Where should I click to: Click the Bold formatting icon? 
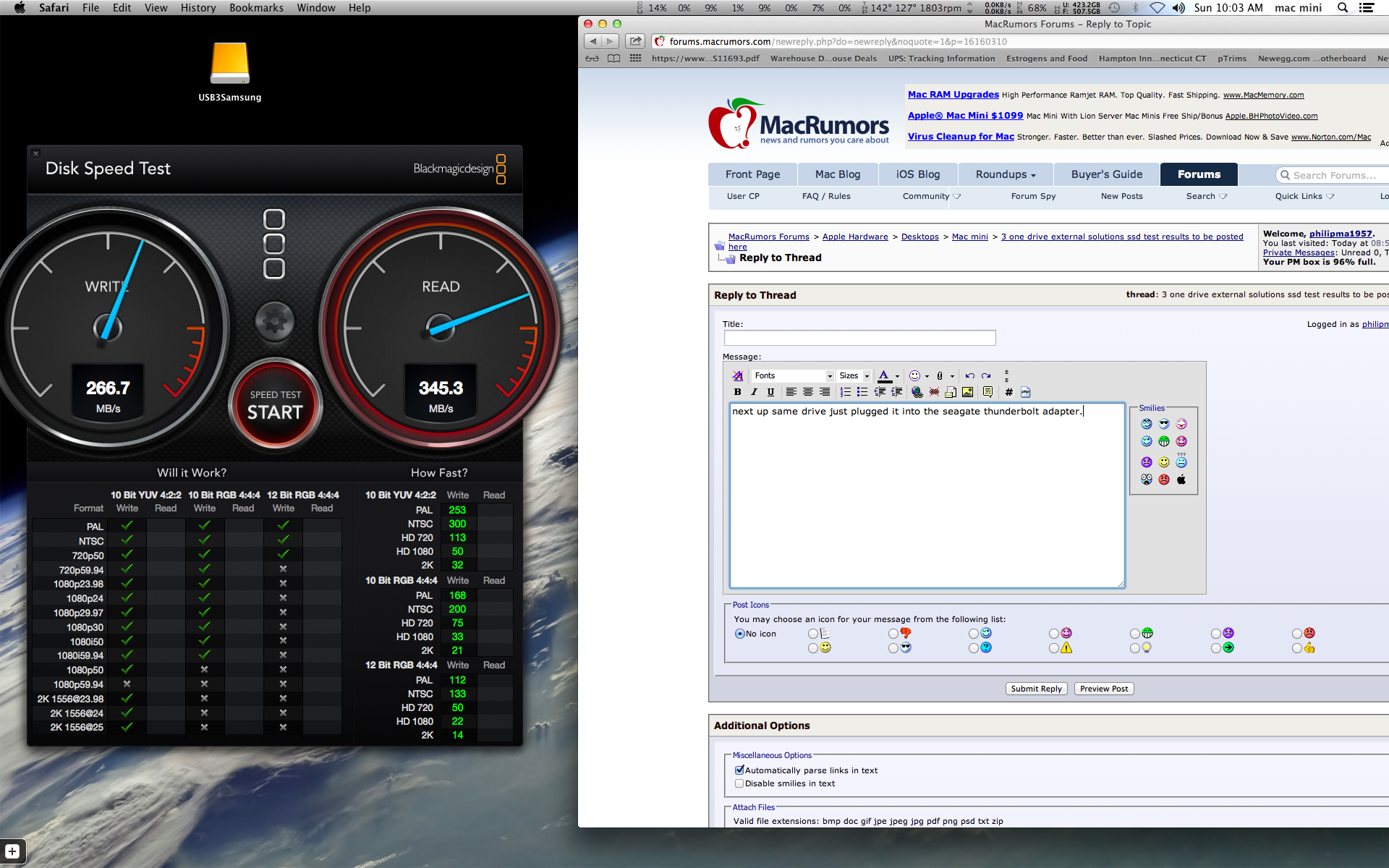(737, 392)
